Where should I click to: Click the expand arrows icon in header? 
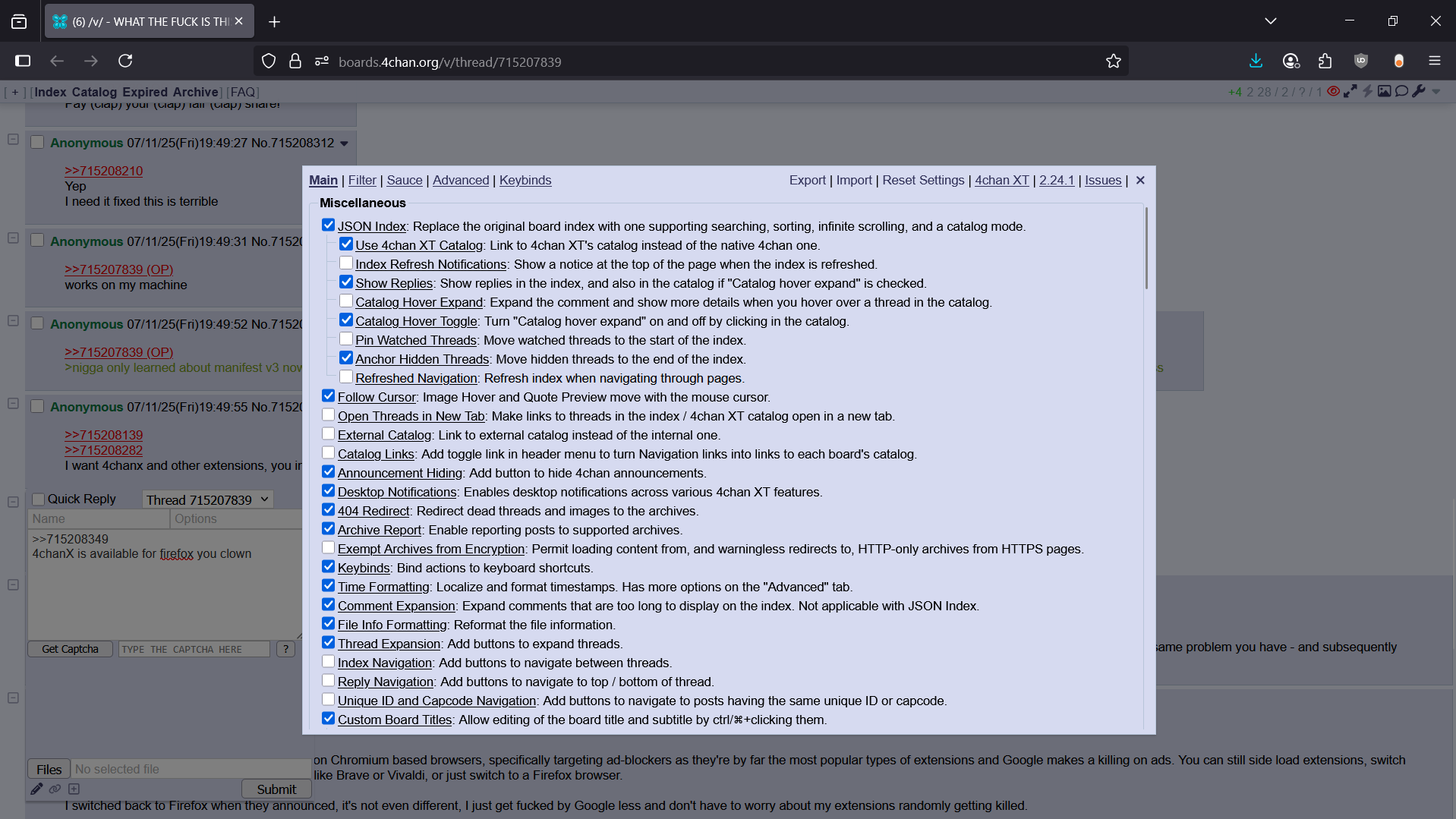click(x=1350, y=91)
